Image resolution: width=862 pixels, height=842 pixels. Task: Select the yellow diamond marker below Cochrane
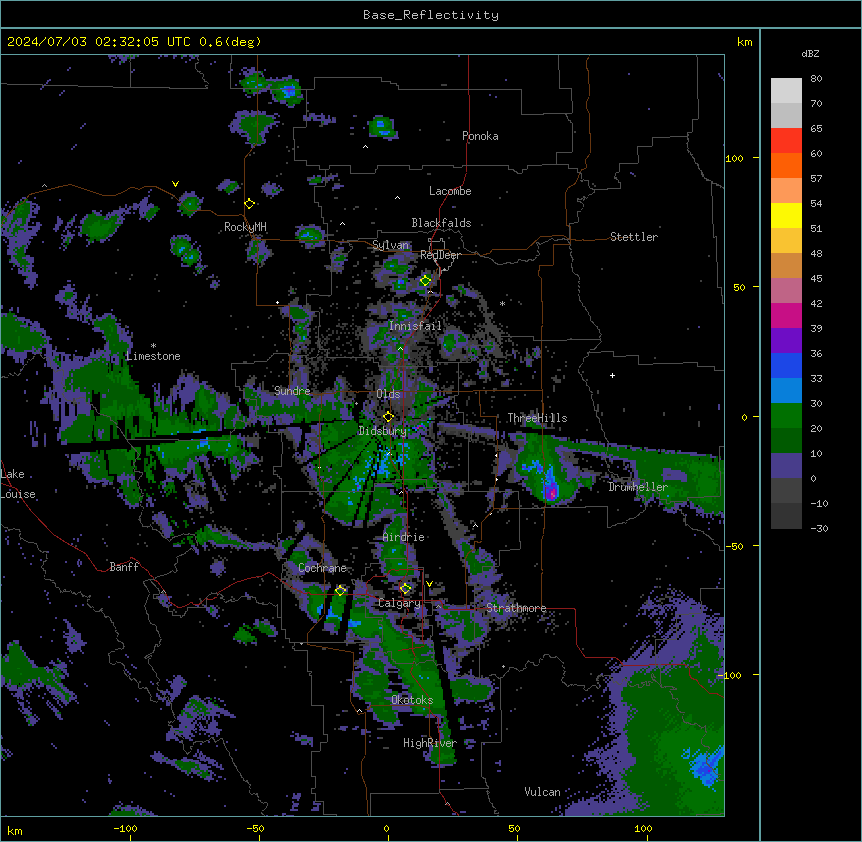[x=340, y=591]
